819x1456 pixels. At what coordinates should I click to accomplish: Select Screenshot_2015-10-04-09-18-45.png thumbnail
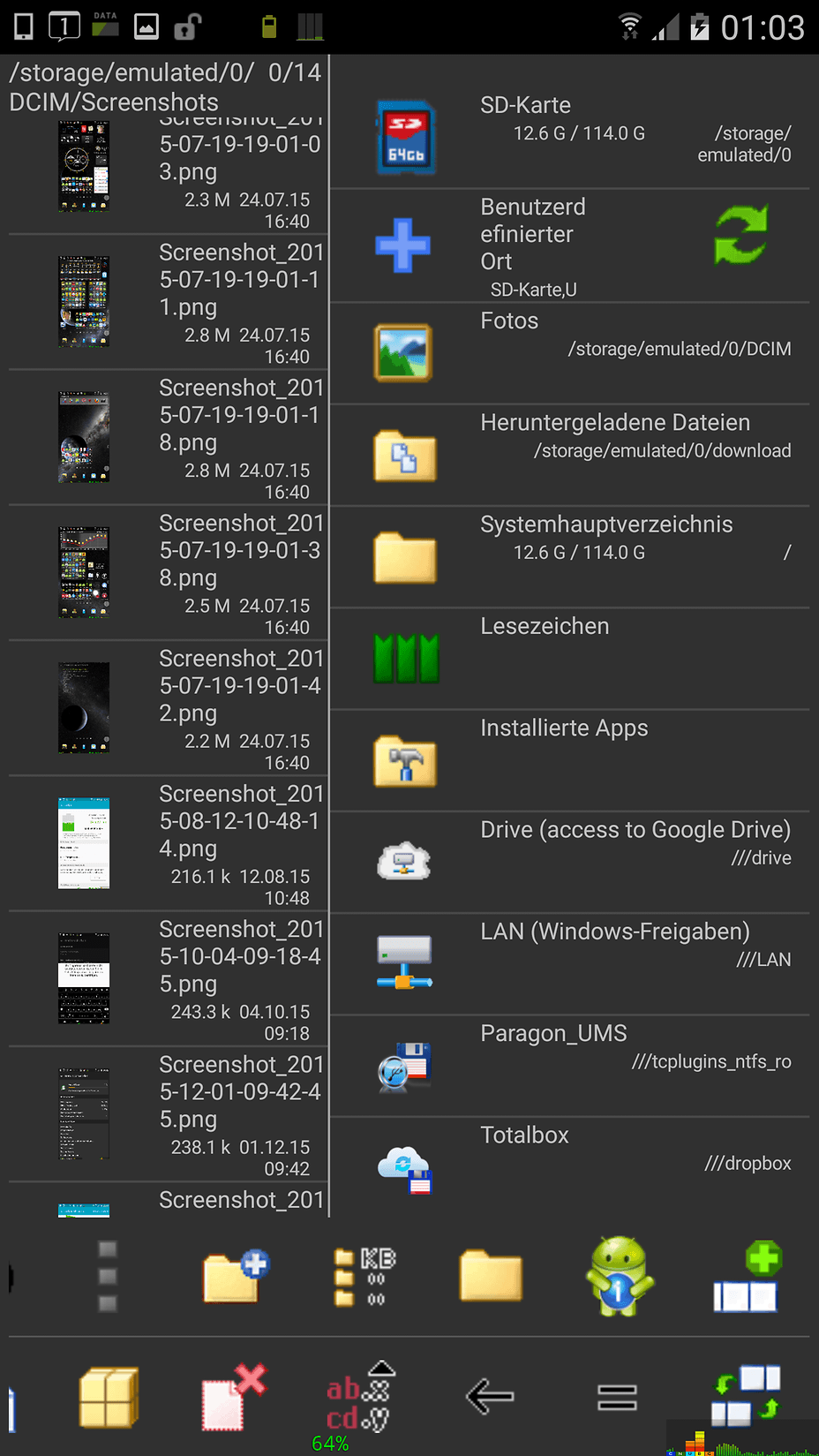point(84,978)
